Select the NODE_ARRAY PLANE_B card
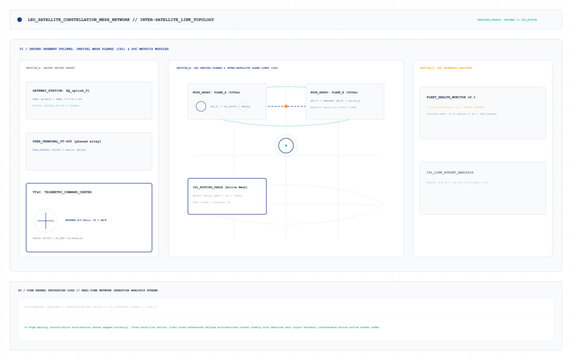Viewport: 572px width, 360px height. 345,101
